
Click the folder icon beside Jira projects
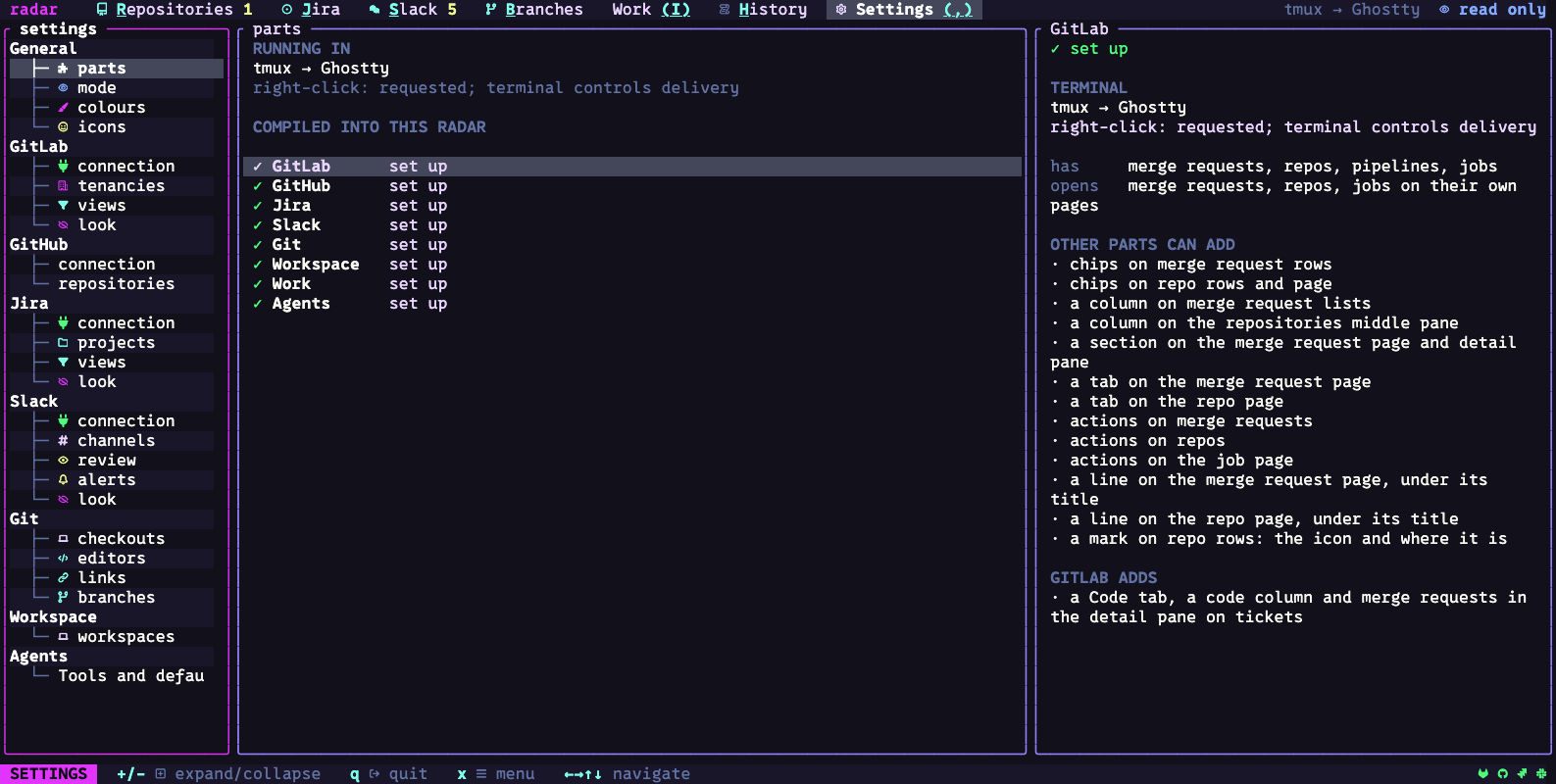63,343
